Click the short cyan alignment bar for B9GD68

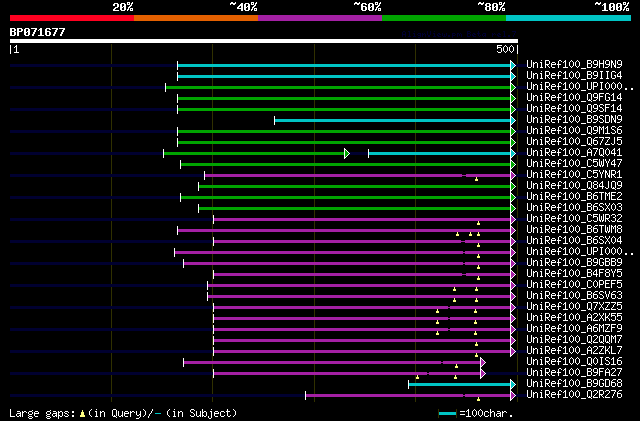pyautogui.click(x=459, y=385)
